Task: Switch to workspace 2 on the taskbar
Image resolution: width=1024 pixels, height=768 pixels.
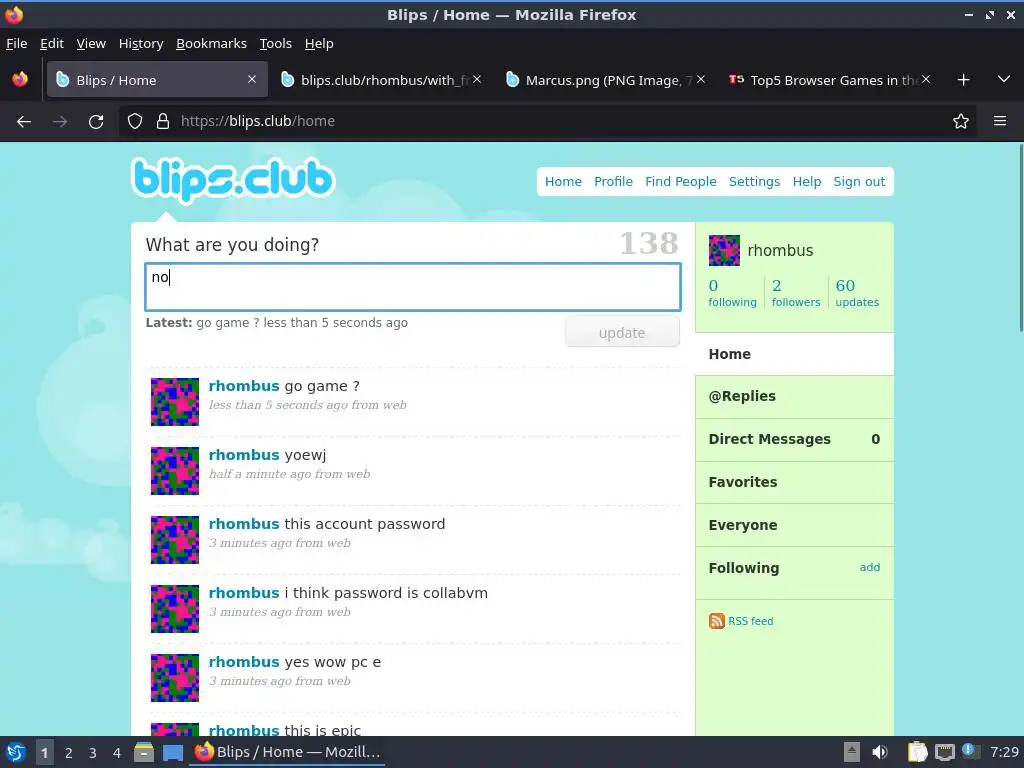Action: coord(69,753)
